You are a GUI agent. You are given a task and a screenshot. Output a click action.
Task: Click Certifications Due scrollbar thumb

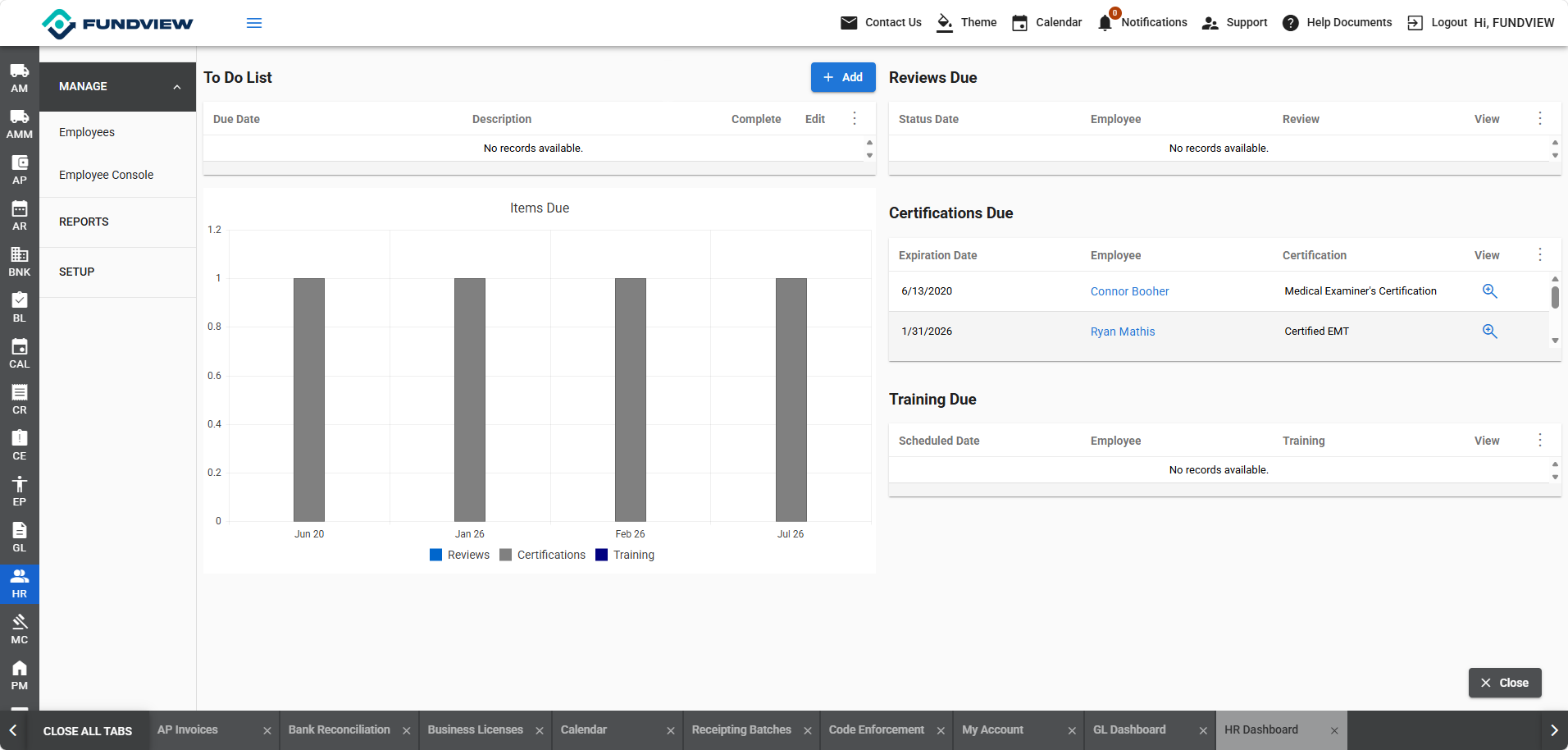pos(1555,297)
